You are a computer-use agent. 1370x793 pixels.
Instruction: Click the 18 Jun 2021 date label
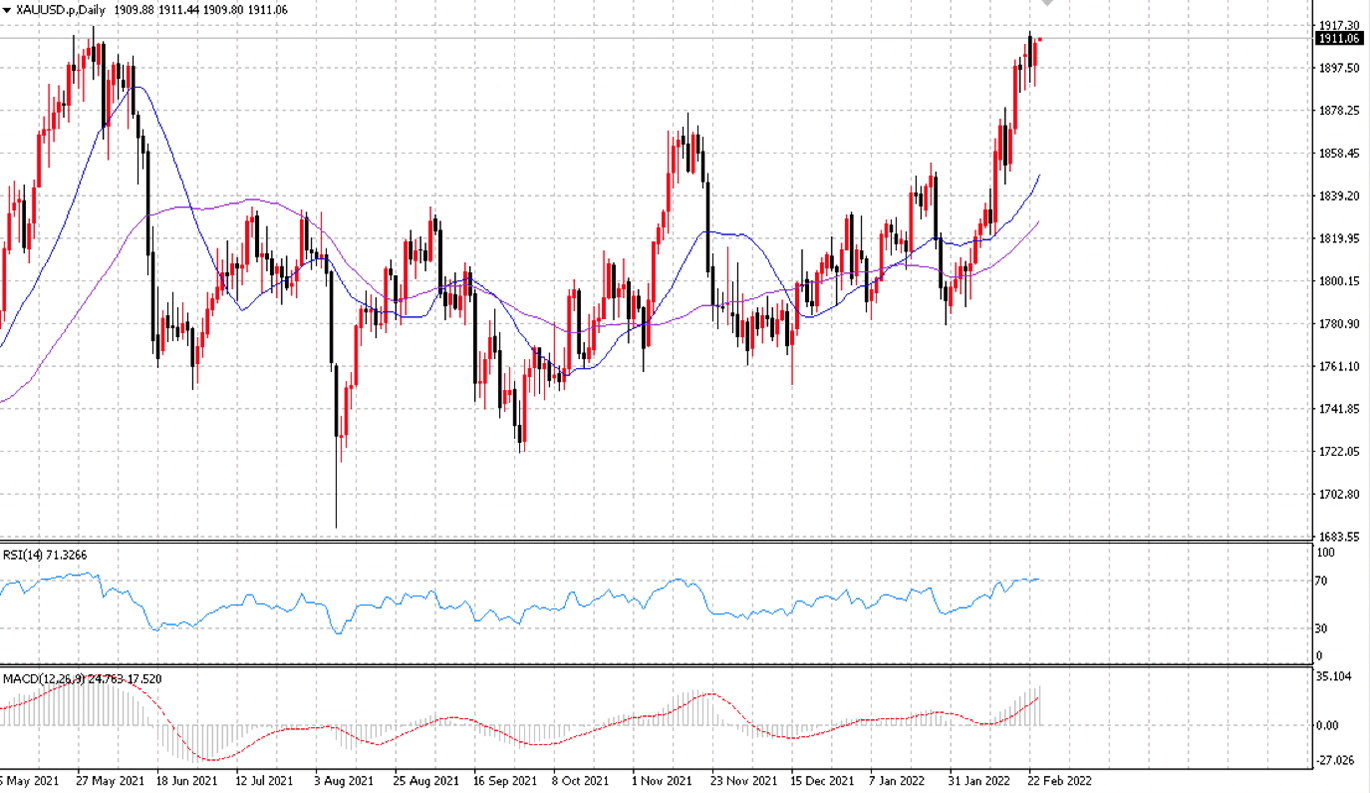click(186, 780)
